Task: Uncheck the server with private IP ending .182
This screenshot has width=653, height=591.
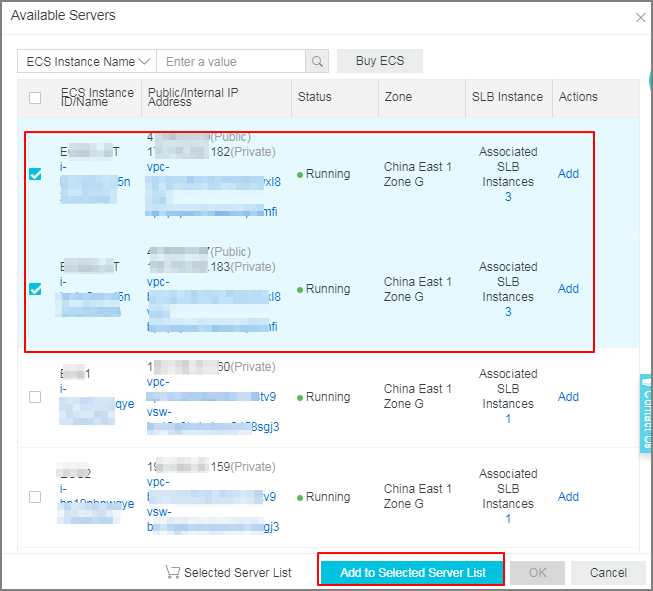Action: 35,174
